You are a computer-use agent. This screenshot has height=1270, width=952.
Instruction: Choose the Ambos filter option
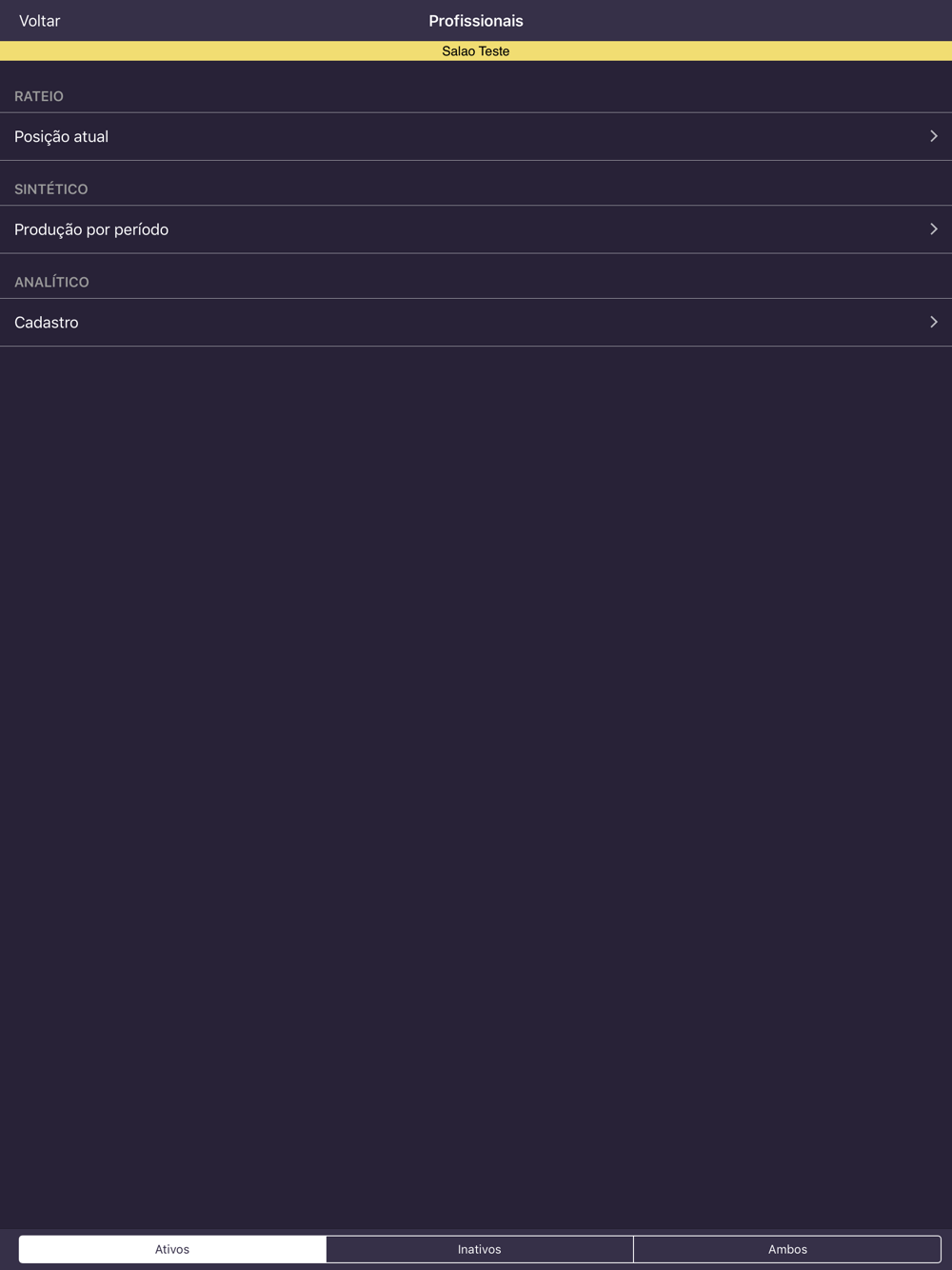tap(787, 1249)
